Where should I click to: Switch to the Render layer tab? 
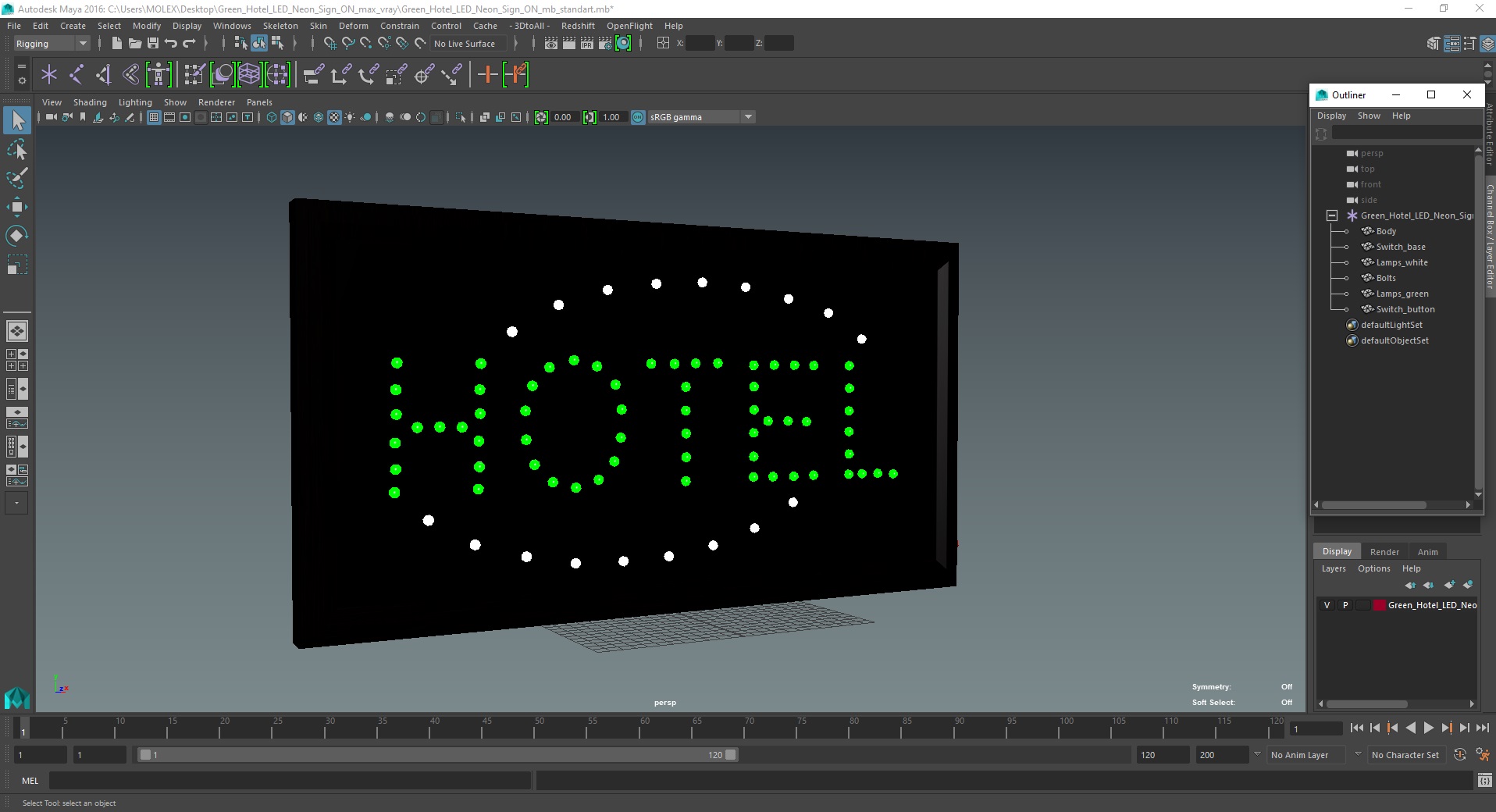click(x=1384, y=551)
